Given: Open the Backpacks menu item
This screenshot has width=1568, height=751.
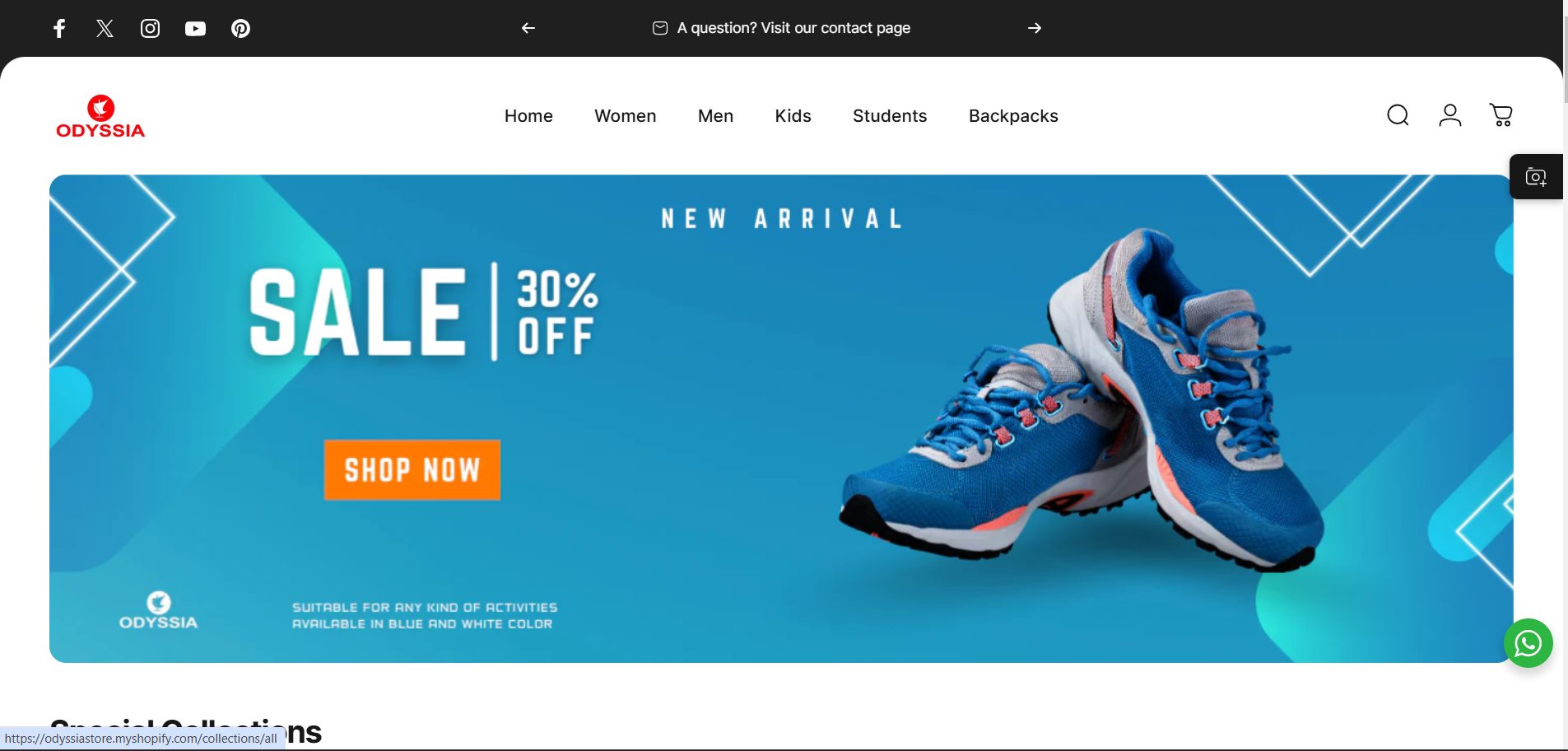Looking at the screenshot, I should pyautogui.click(x=1013, y=116).
